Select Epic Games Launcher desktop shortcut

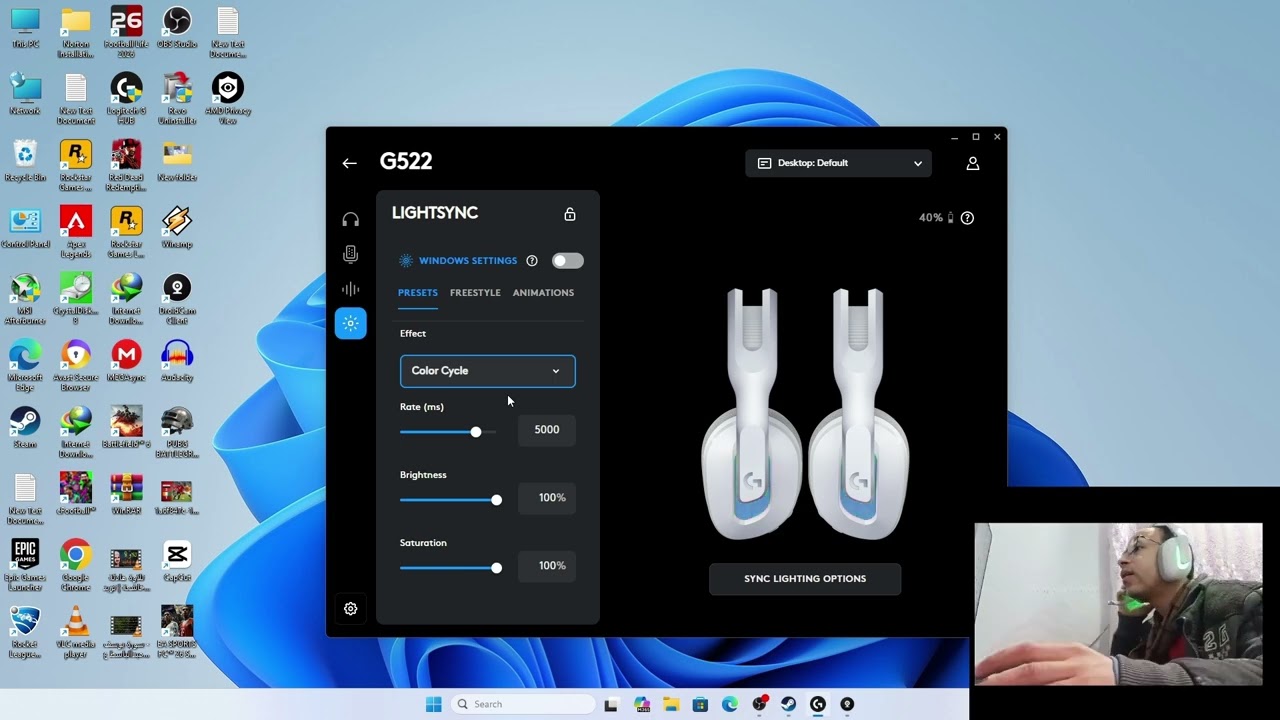[25, 566]
